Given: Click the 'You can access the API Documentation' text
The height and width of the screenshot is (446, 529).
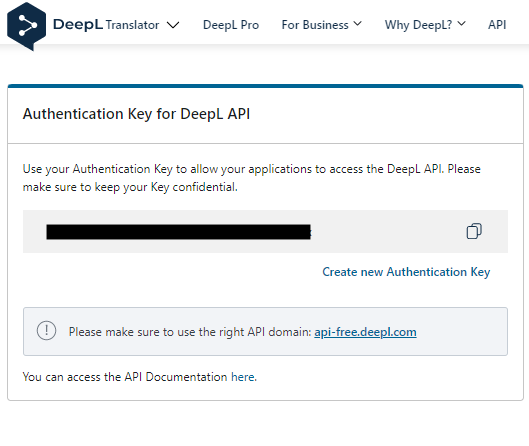Looking at the screenshot, I should [x=125, y=377].
